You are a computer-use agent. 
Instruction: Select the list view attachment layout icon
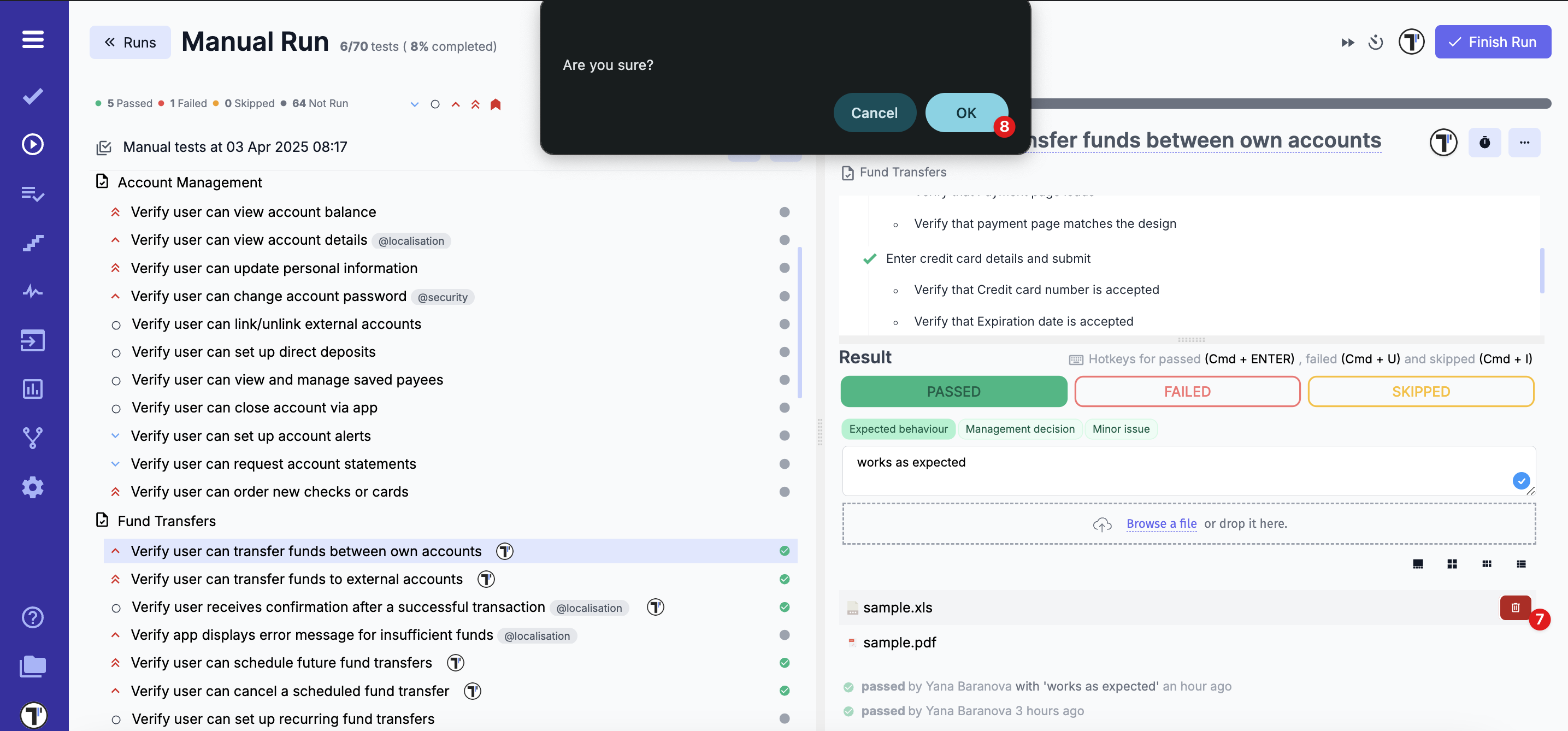1520,564
